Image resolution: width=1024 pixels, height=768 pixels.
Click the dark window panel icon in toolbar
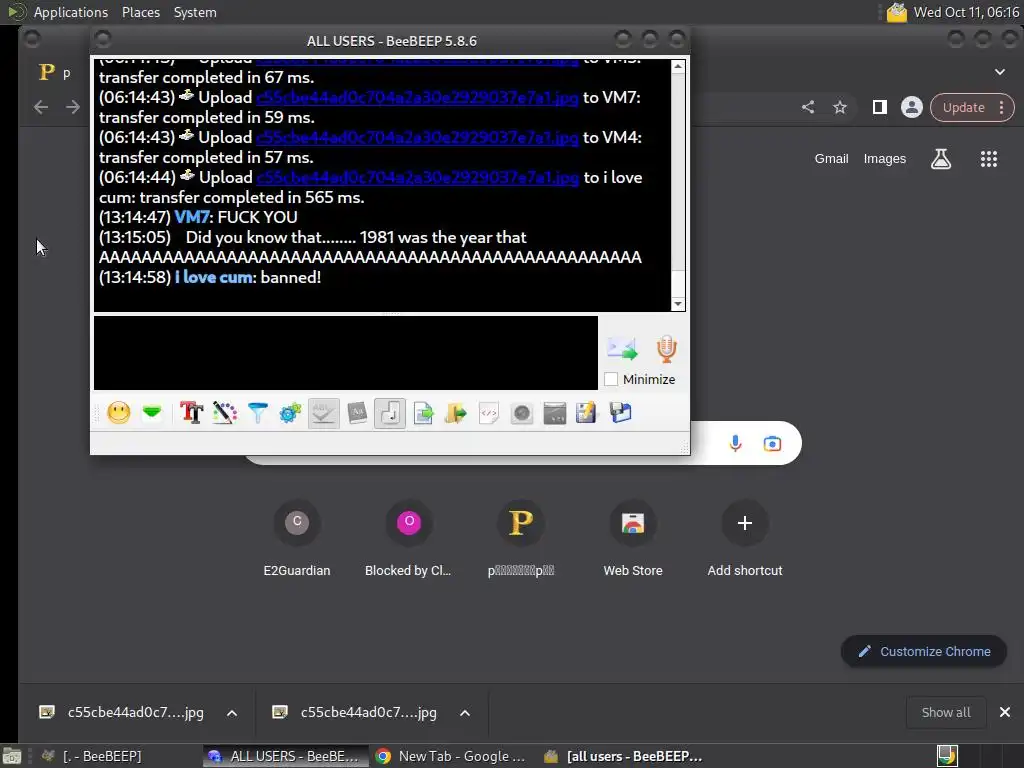click(554, 413)
